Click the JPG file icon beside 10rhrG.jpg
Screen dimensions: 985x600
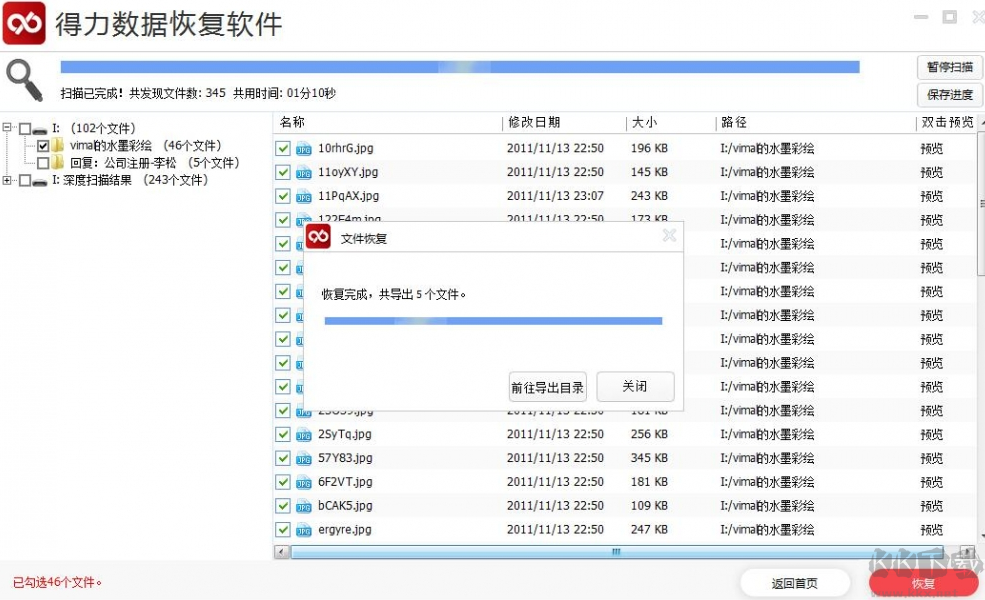coord(303,148)
